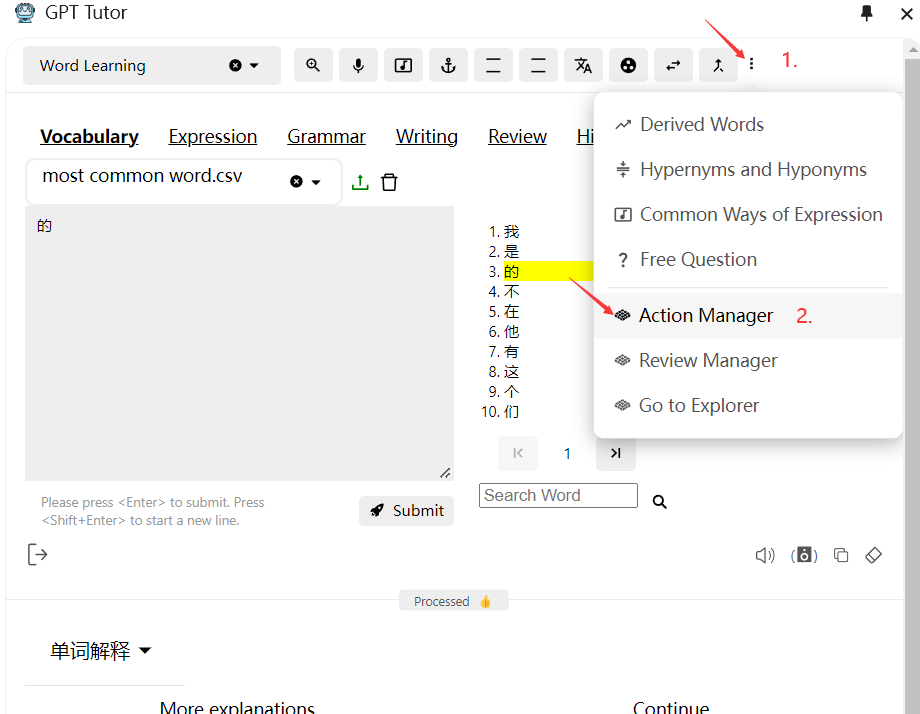This screenshot has height=714, width=920.
Task: Pin the GPT Tutor window
Action: (866, 13)
